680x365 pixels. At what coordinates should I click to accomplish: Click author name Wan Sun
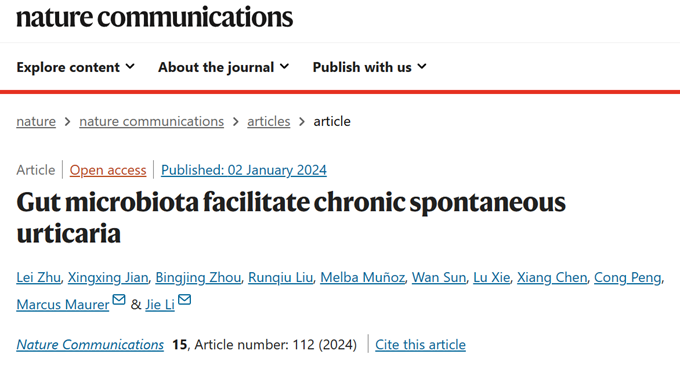[439, 277]
